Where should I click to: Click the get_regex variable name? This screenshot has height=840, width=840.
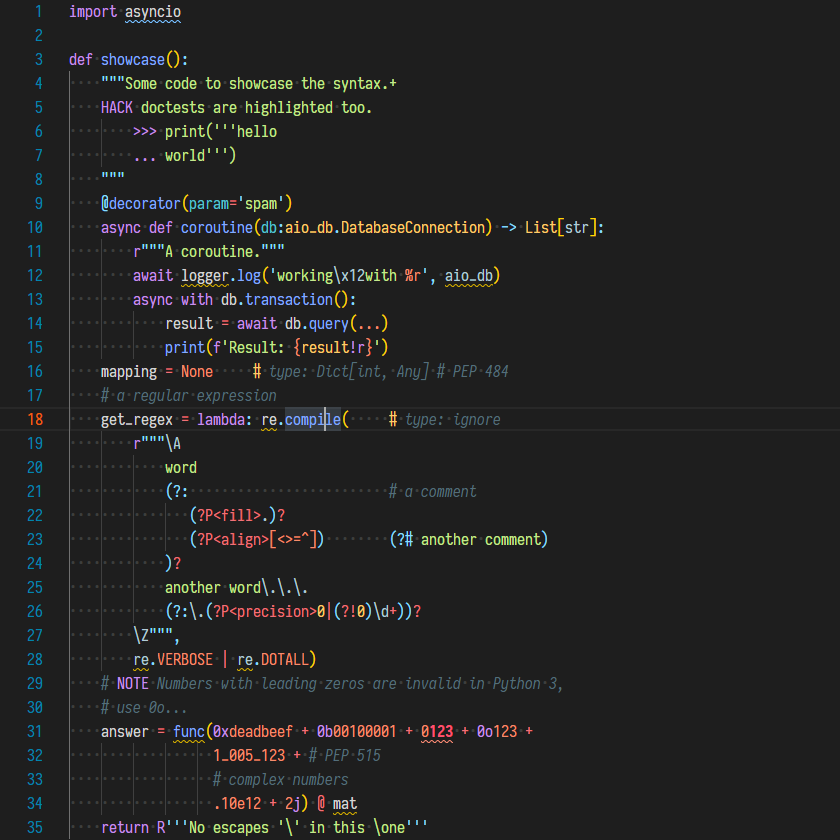(136, 419)
